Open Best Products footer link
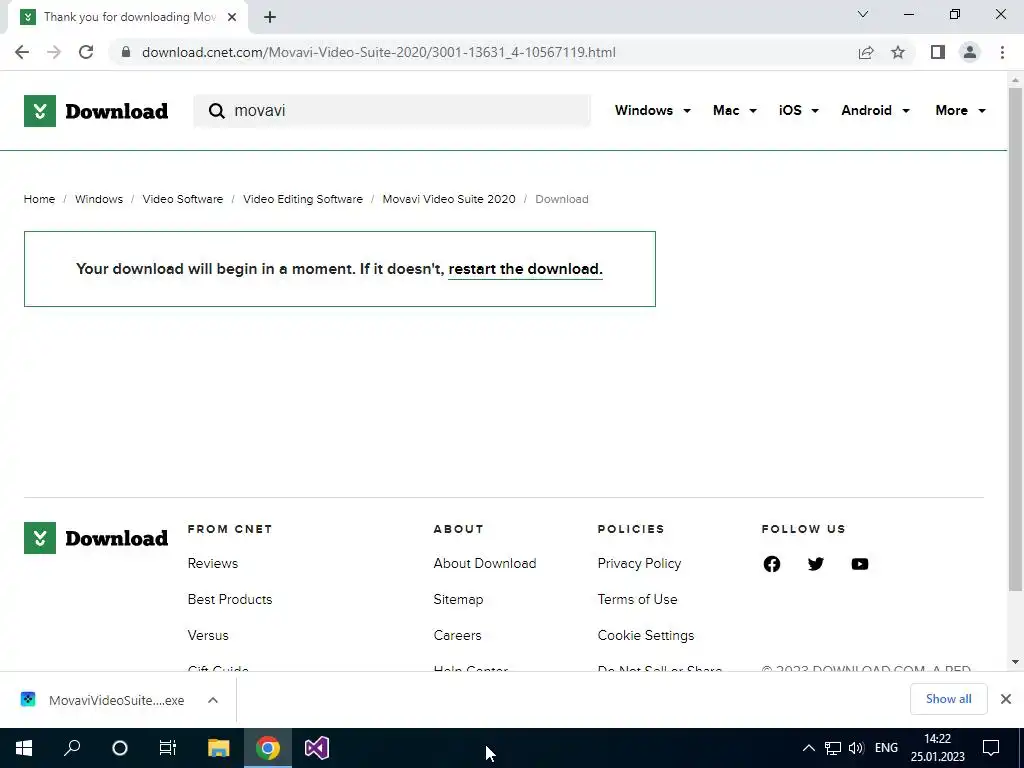The height and width of the screenshot is (768, 1024). pos(230,599)
